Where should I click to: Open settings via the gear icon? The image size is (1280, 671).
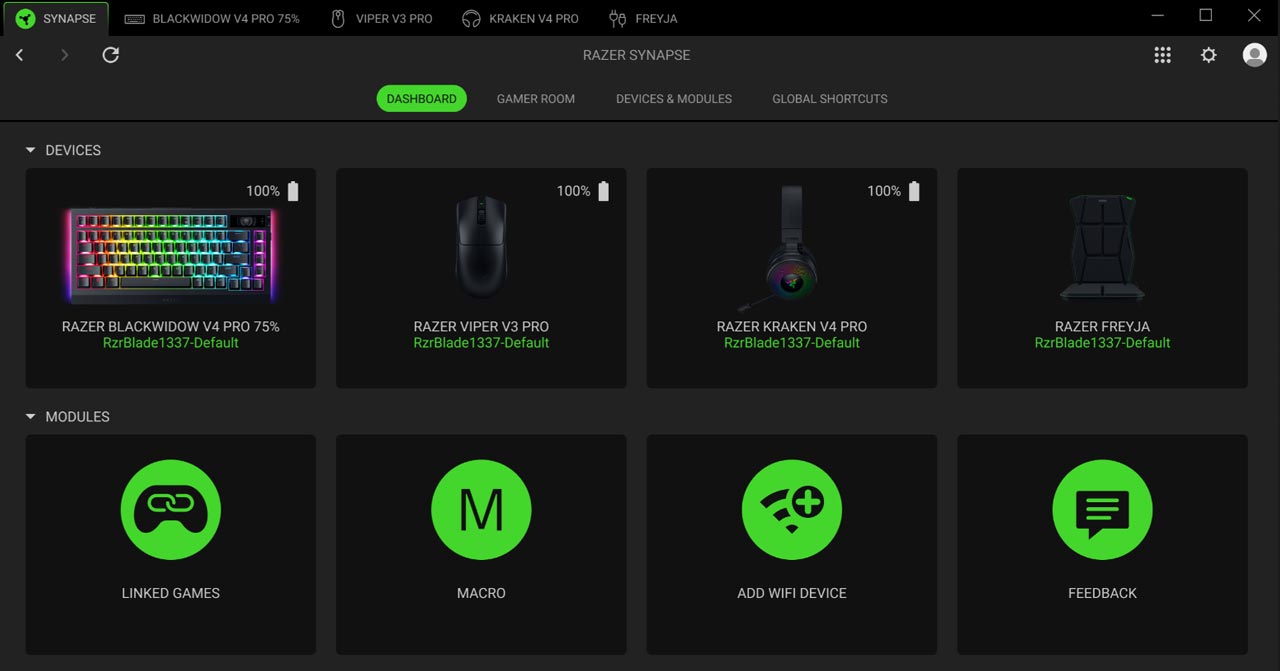1209,55
